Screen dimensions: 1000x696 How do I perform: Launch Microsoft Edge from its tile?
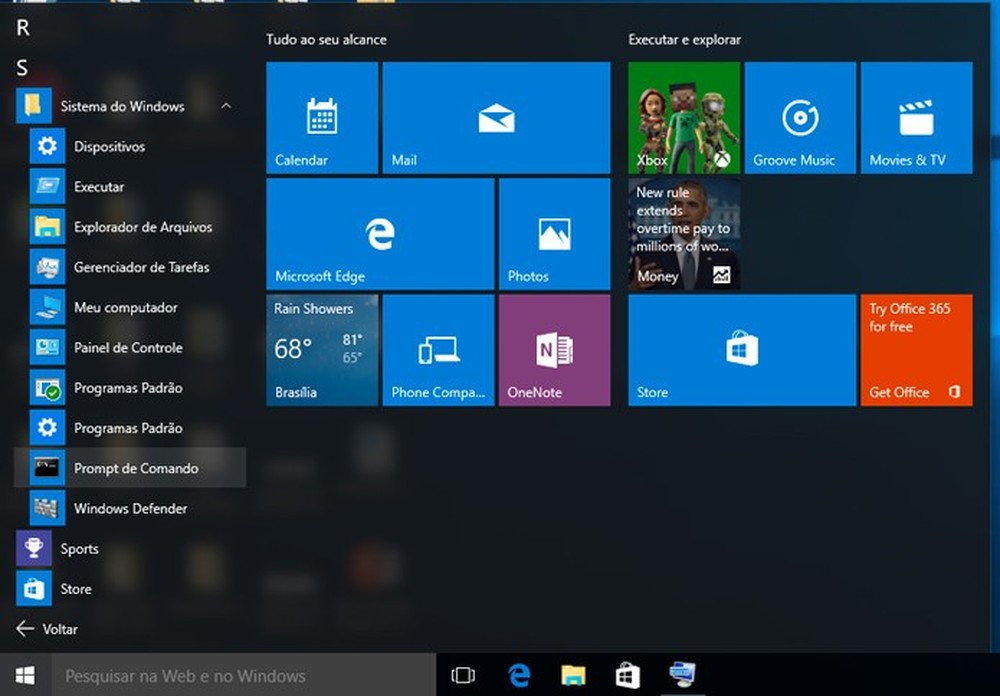[x=379, y=233]
